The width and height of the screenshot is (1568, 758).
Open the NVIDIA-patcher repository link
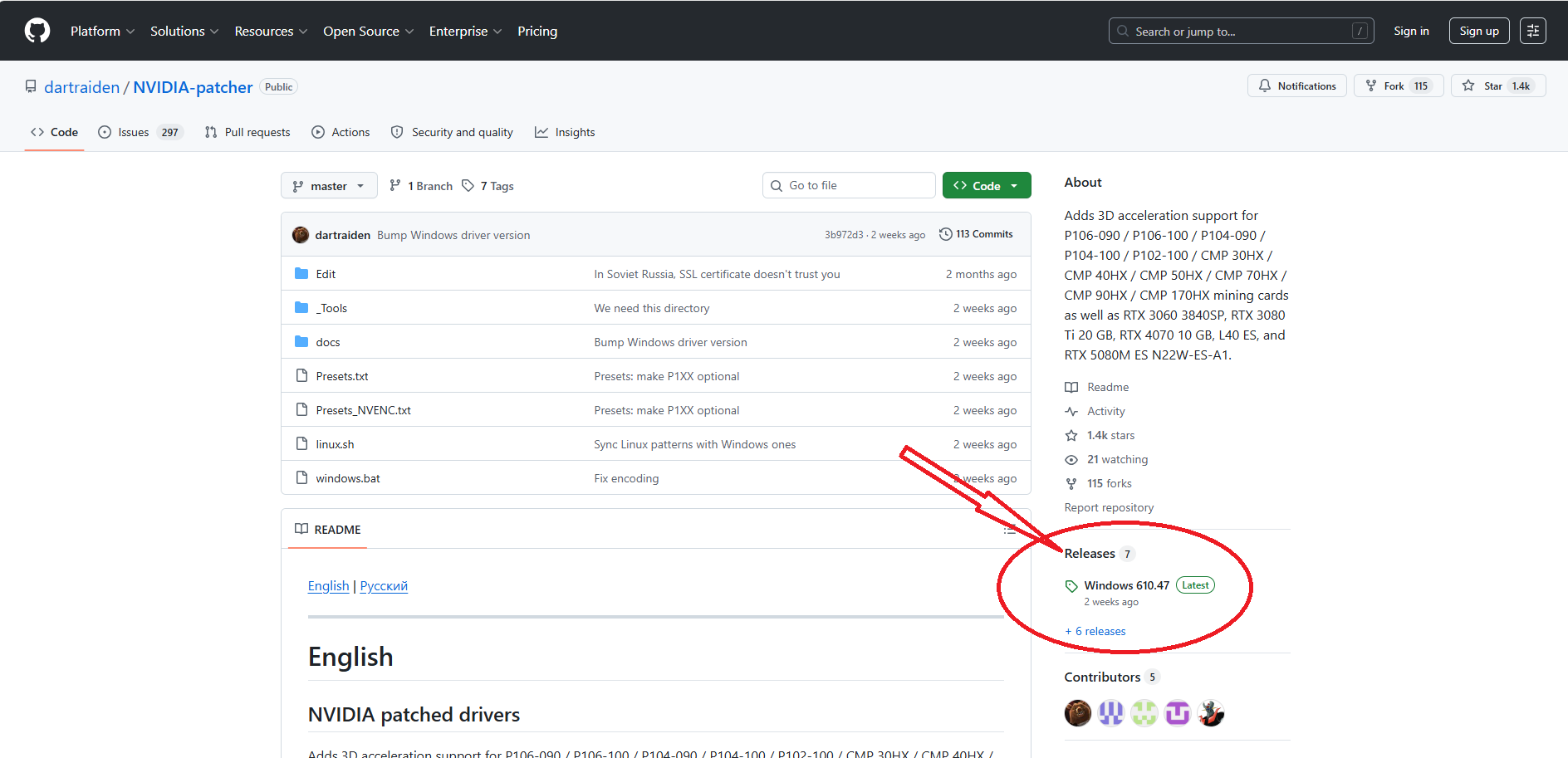(193, 87)
